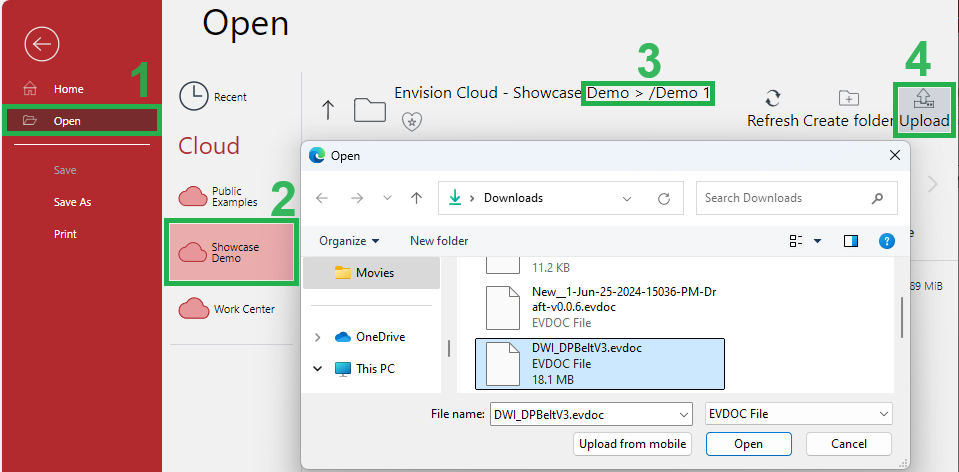Viewport: 959px width, 472px height.
Task: Open Public Examples cloud location
Action: tap(218, 196)
